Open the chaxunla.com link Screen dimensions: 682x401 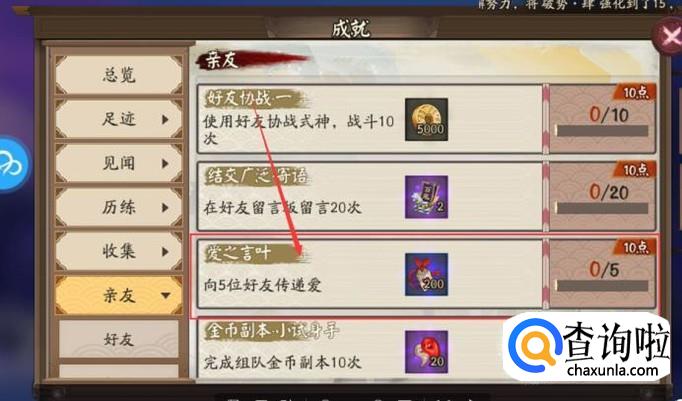point(612,370)
